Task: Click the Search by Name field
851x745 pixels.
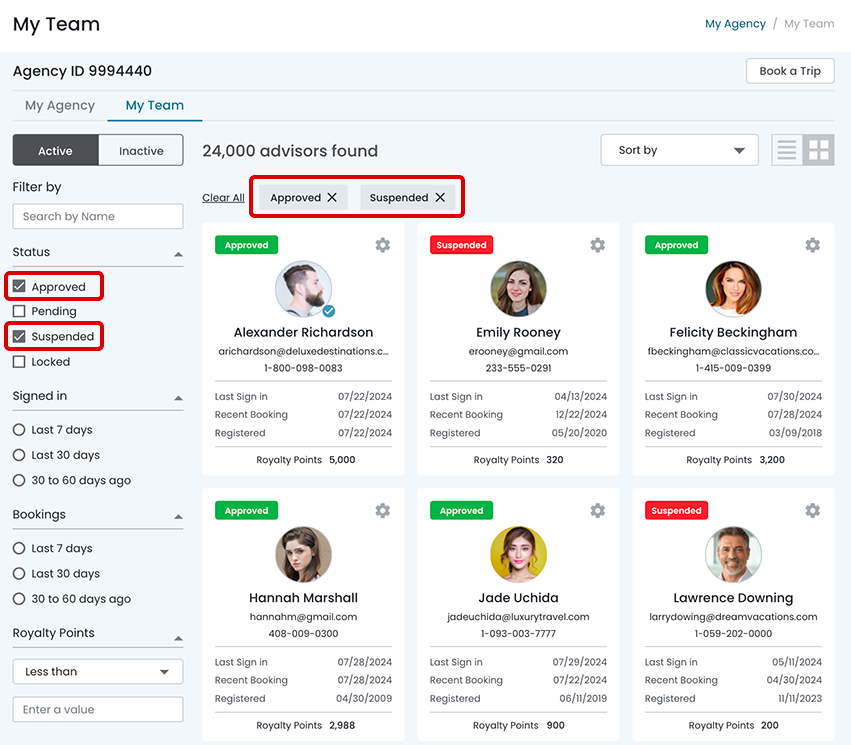Action: tap(97, 216)
